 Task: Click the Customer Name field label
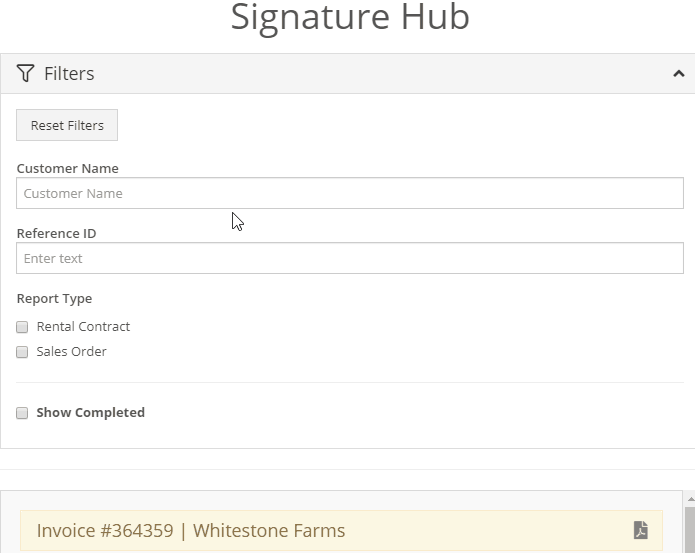[x=67, y=168]
